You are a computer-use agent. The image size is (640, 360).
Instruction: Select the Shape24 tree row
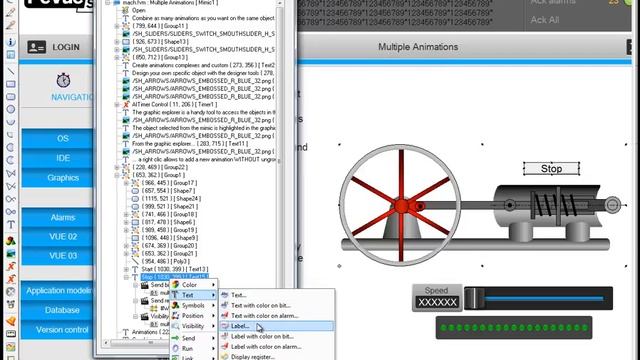tap(167, 198)
